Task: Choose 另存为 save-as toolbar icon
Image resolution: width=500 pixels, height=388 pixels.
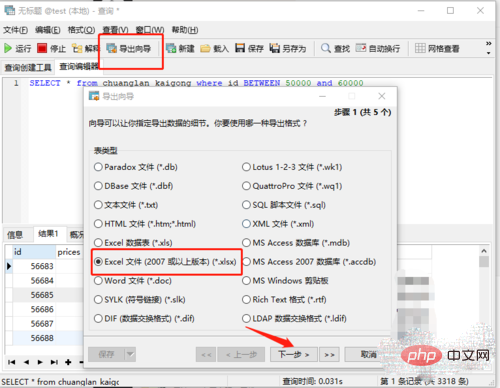Action: pos(288,49)
